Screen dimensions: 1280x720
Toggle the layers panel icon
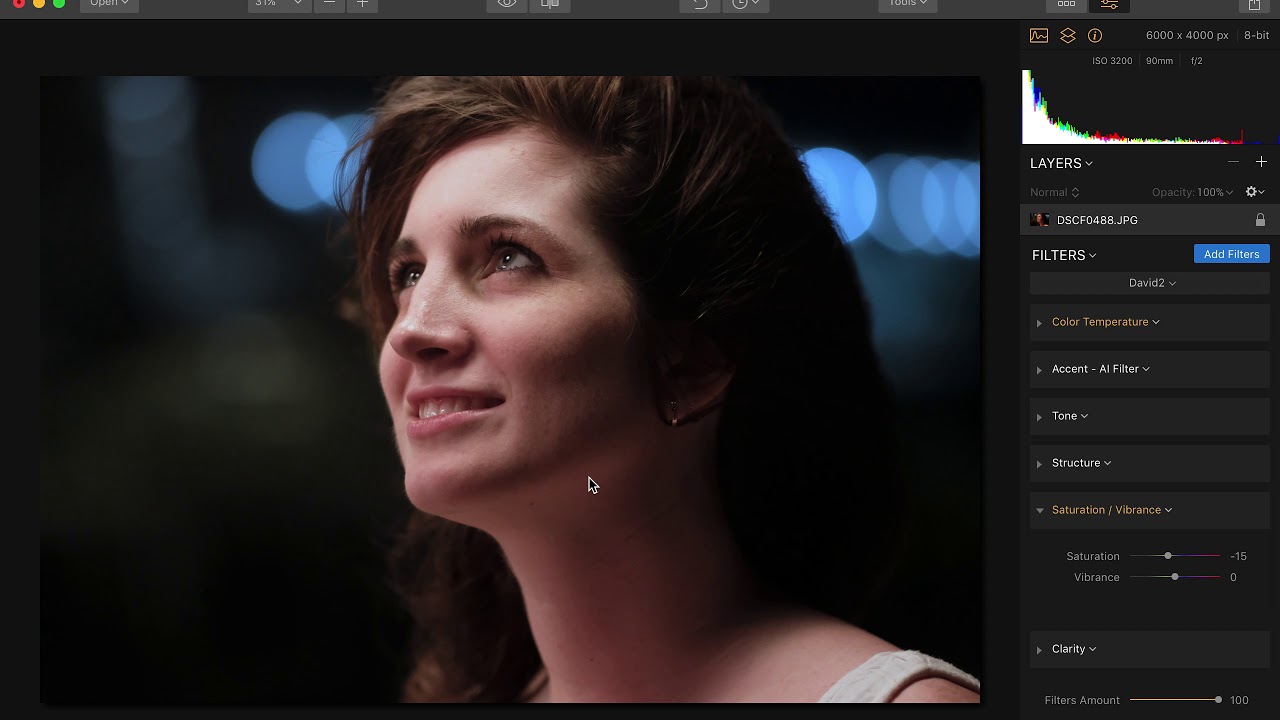[1068, 35]
